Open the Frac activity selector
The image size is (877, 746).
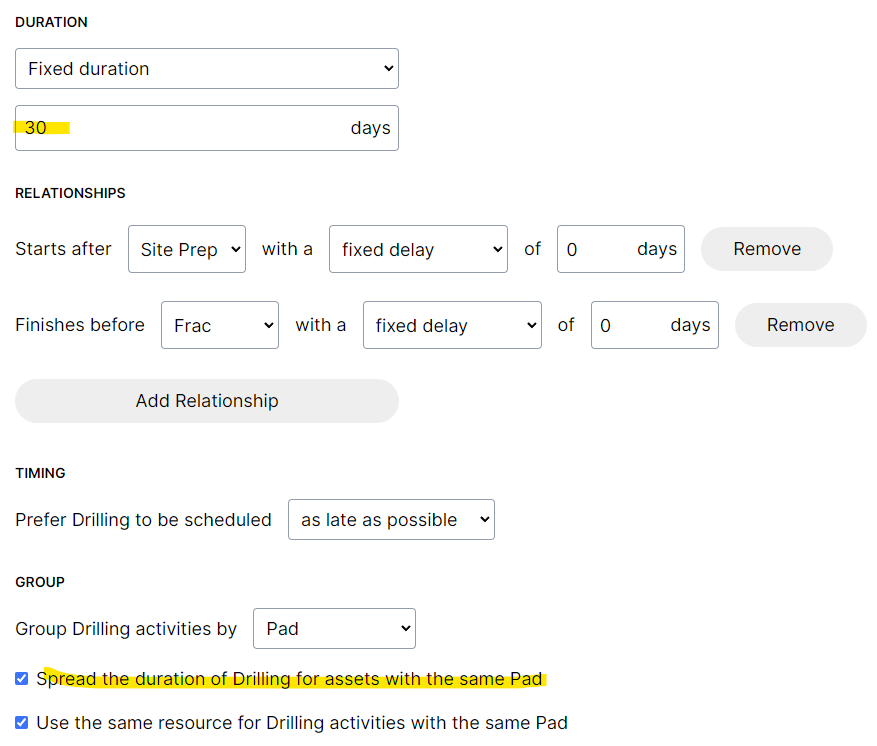[220, 325]
